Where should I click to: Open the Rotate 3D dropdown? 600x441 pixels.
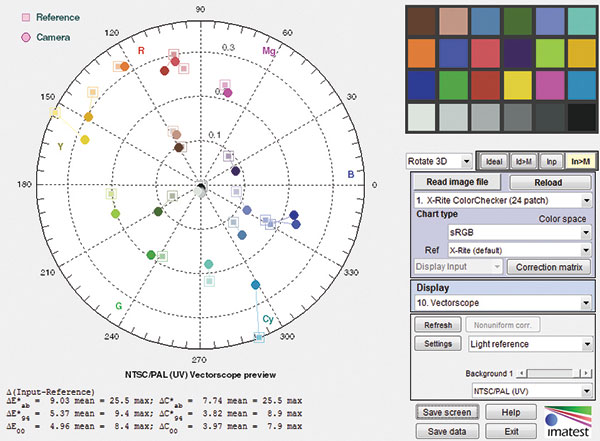(x=439, y=161)
